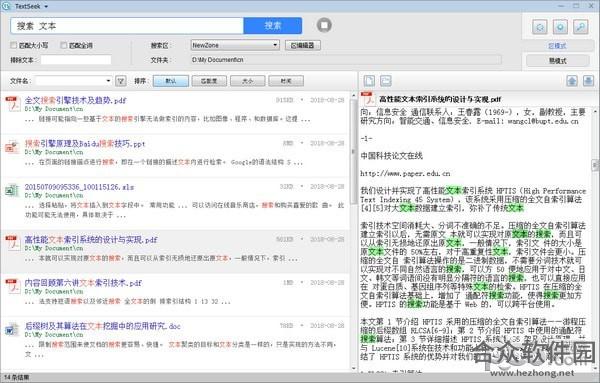Jump to previous match with up arrow icon

572,81
